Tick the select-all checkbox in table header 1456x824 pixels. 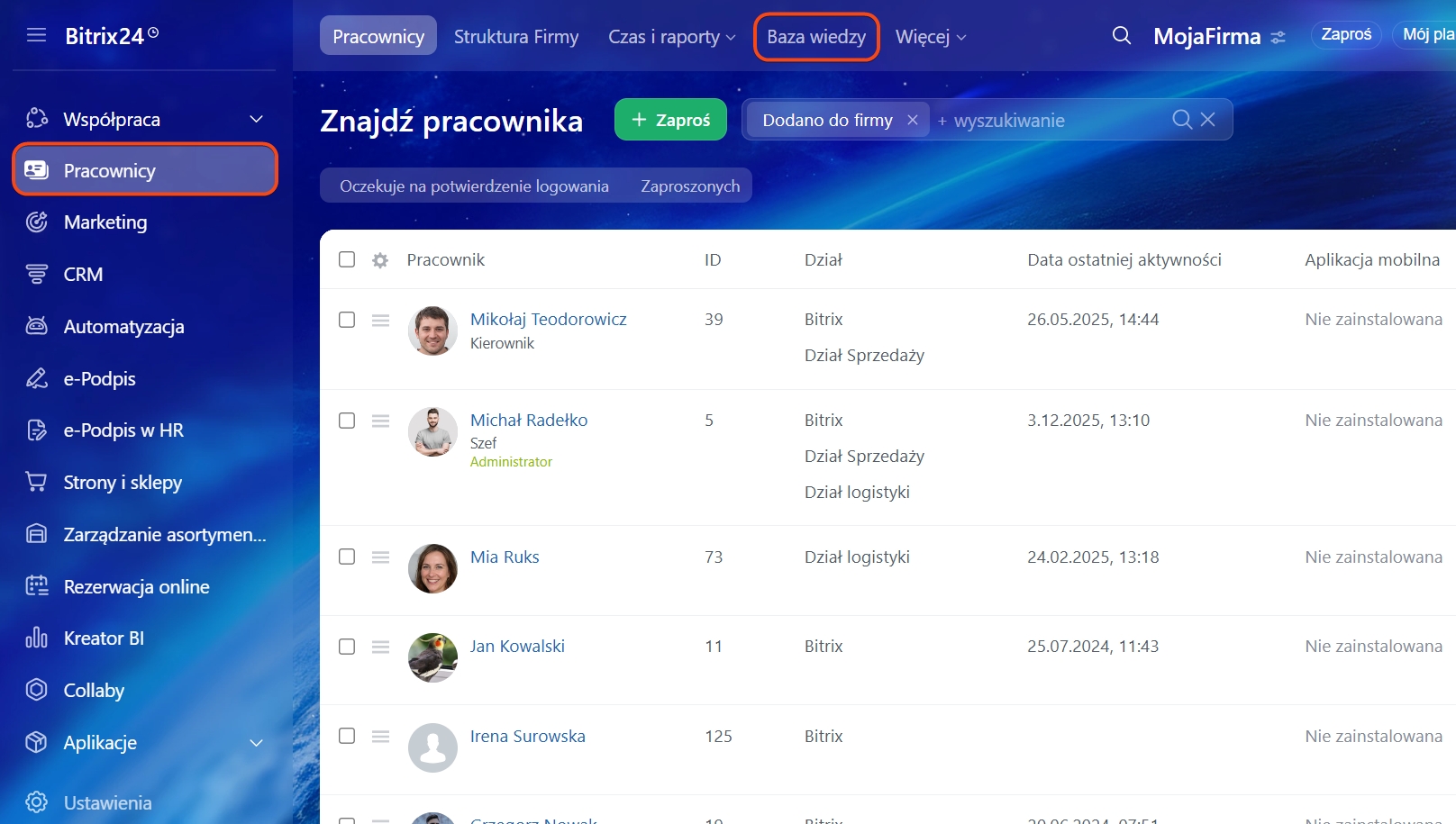pyautogui.click(x=347, y=259)
